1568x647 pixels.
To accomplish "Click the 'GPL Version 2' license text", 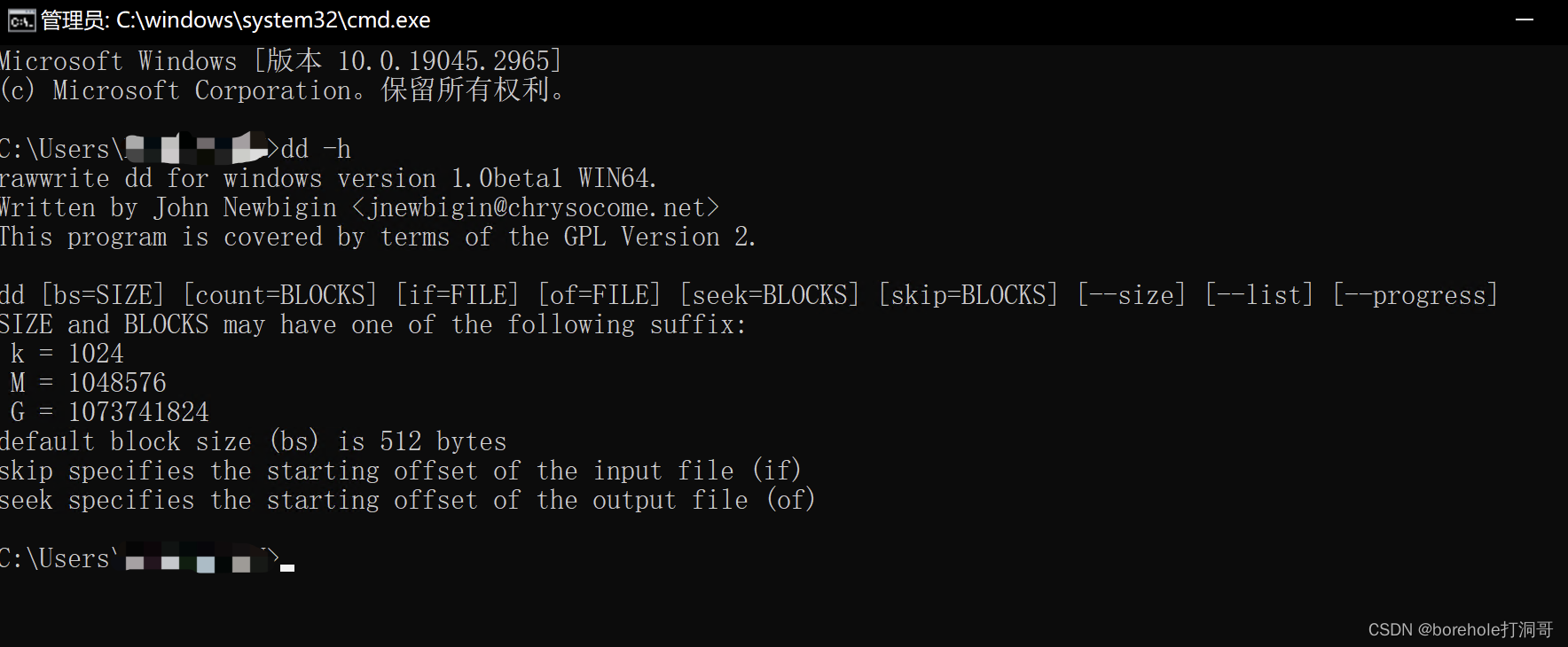I will (x=658, y=238).
